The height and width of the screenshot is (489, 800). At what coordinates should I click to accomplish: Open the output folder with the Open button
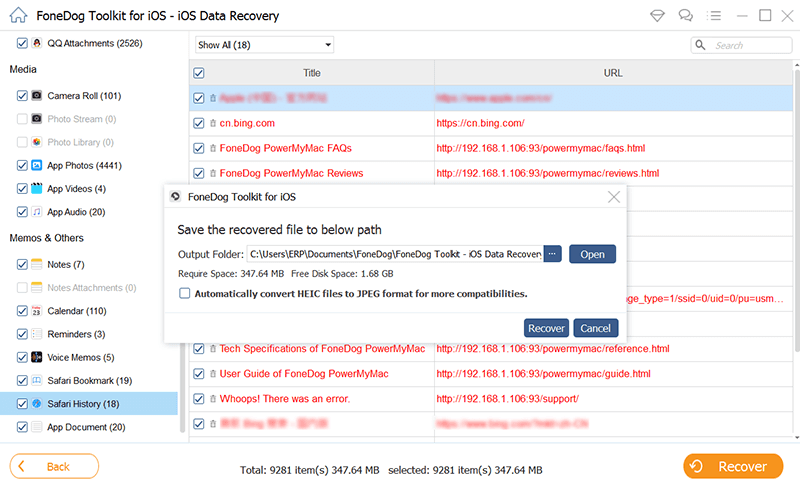pyautogui.click(x=592, y=254)
